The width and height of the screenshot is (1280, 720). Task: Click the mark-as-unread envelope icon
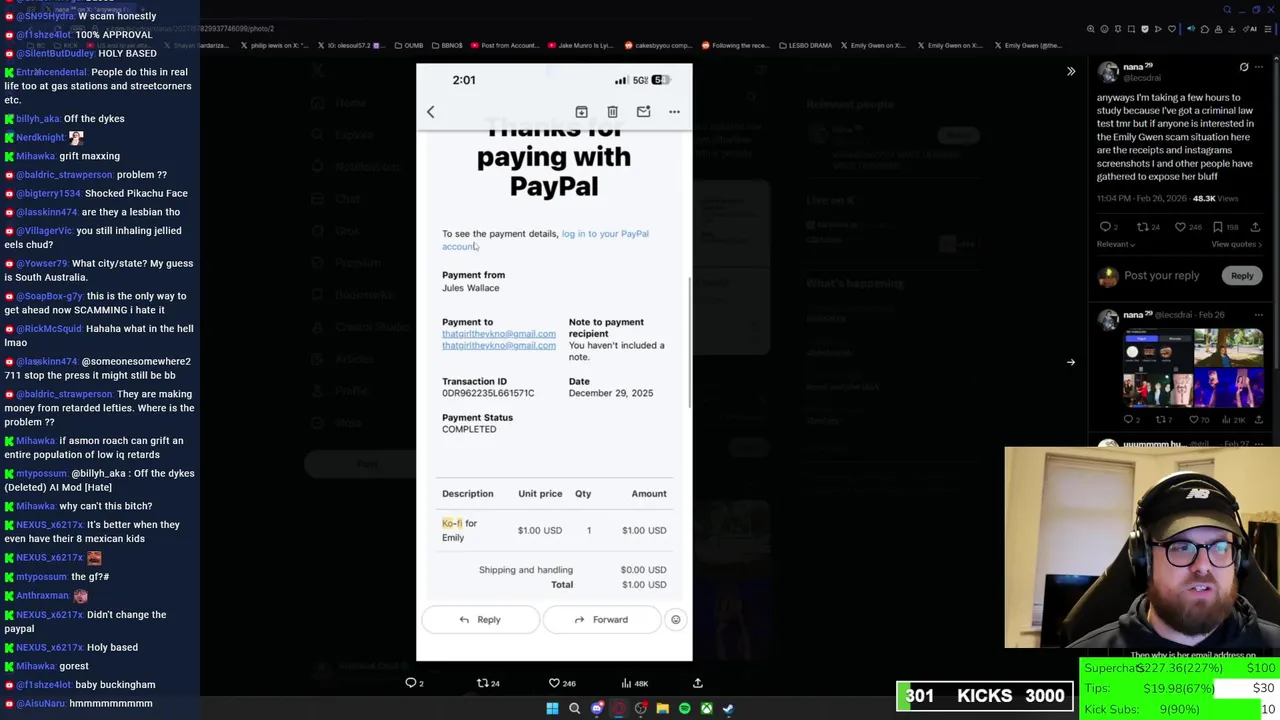[x=643, y=112]
